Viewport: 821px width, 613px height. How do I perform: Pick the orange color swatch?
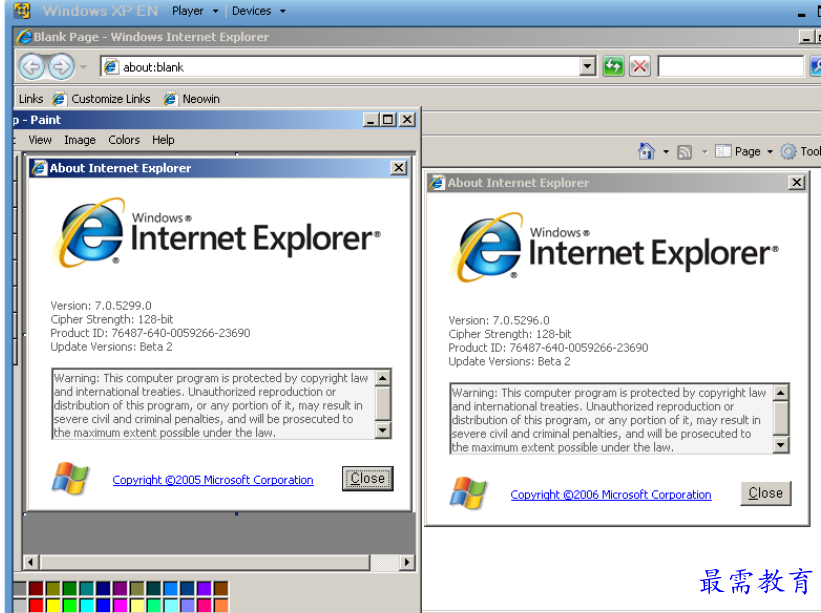pos(220,605)
